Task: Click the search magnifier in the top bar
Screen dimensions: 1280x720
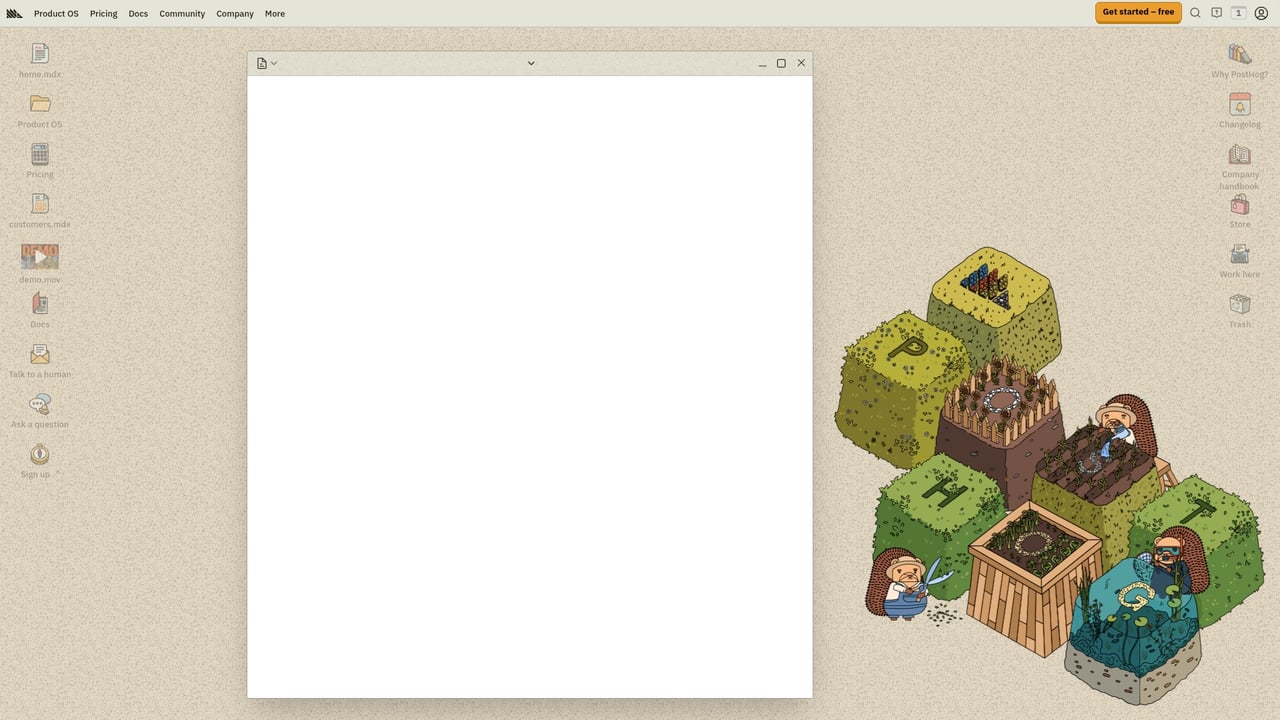Action: (1195, 13)
